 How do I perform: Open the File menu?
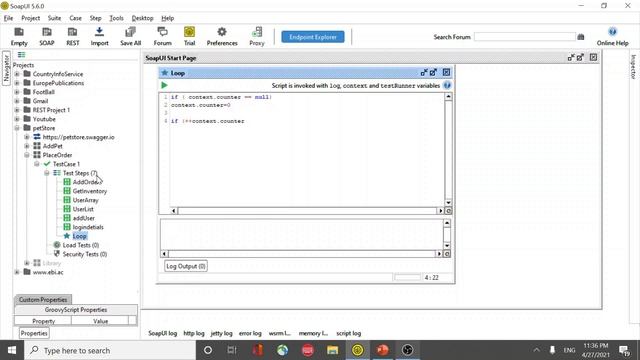point(8,18)
